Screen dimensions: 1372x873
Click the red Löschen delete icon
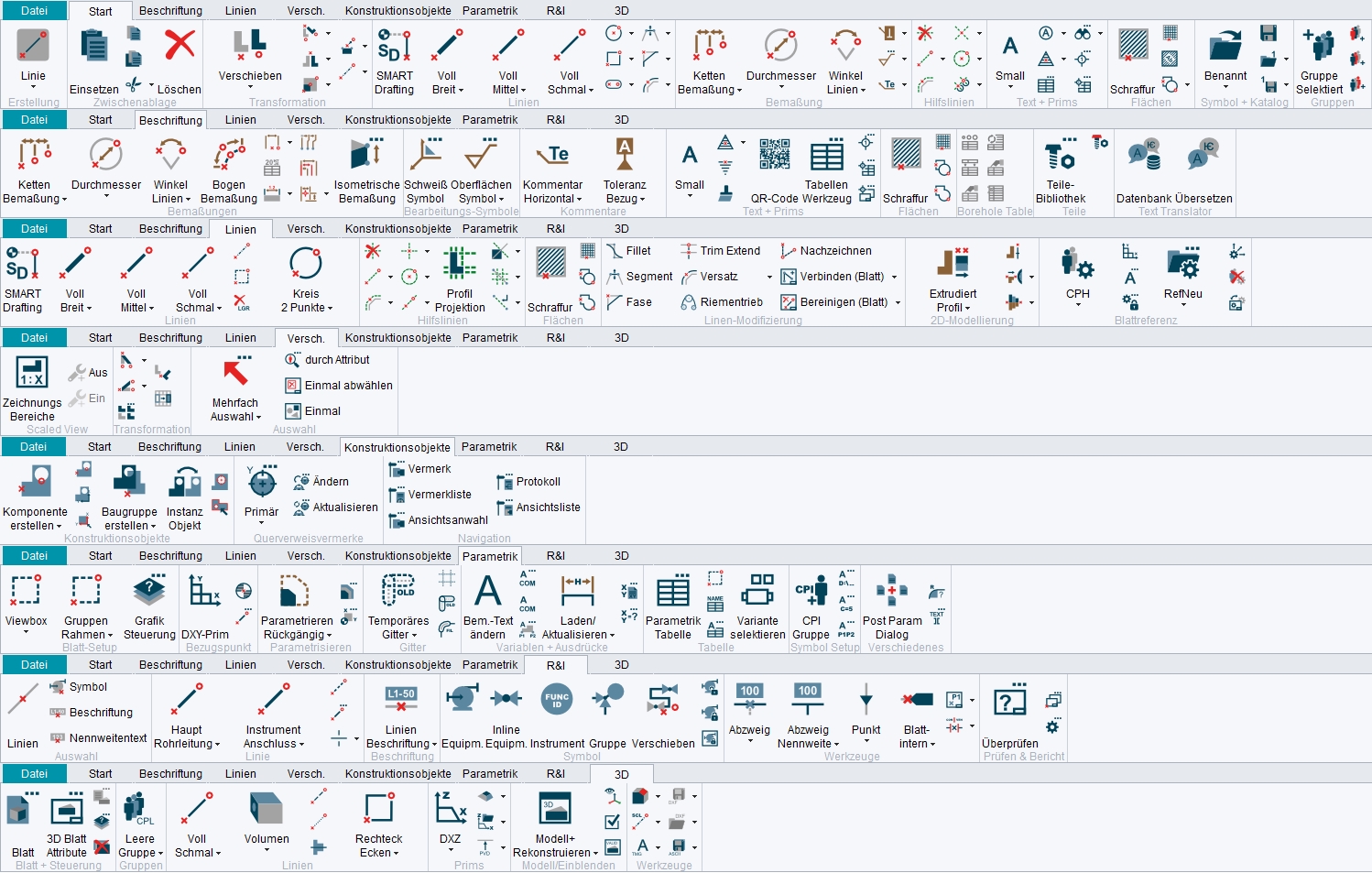pyautogui.click(x=180, y=45)
